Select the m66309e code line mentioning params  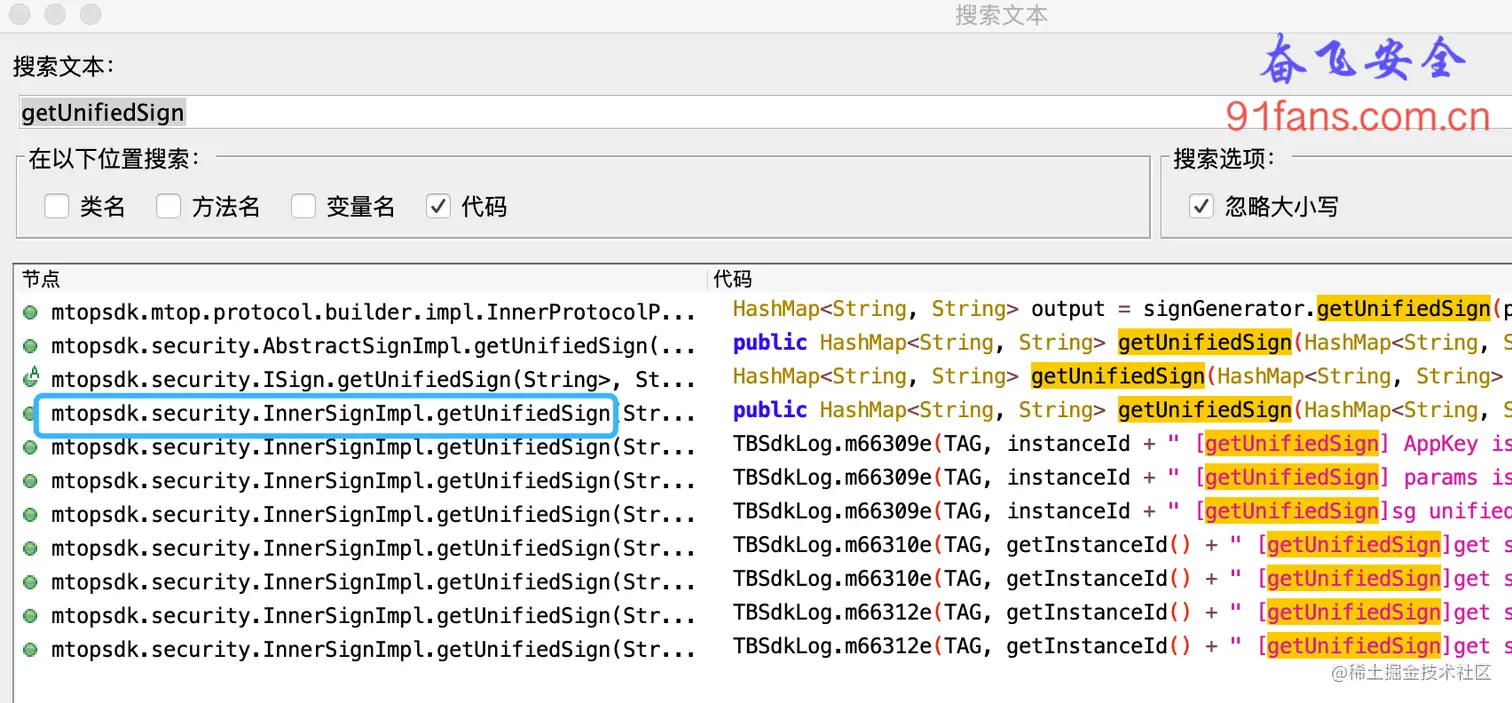1122,478
